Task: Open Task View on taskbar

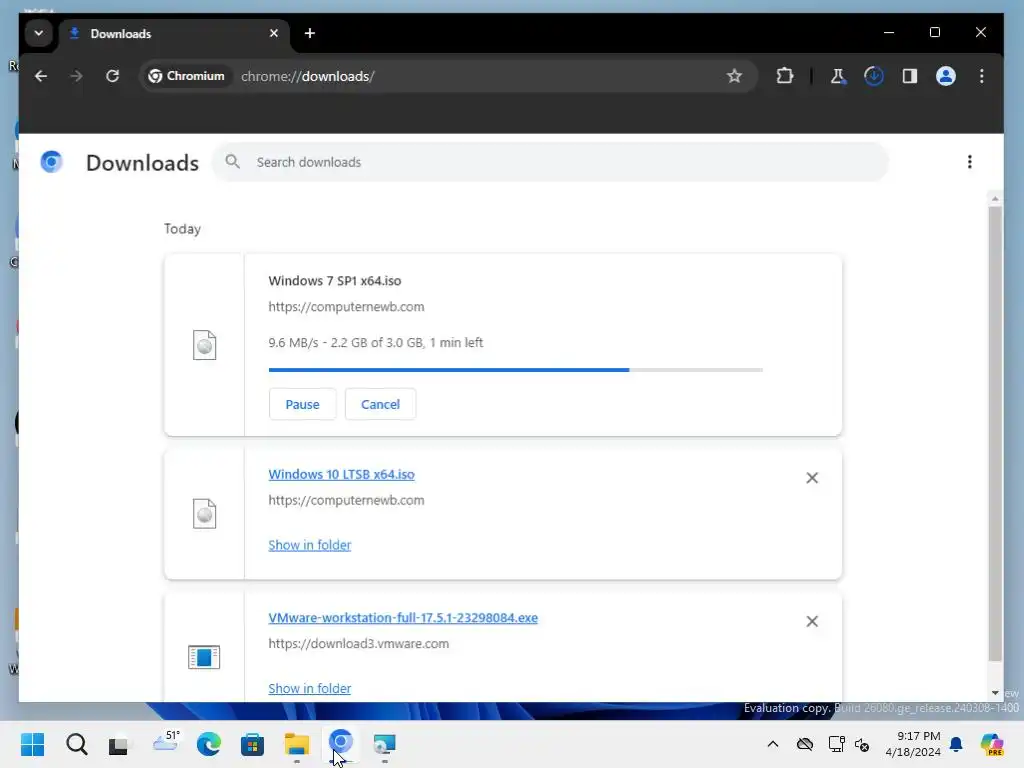Action: click(118, 745)
